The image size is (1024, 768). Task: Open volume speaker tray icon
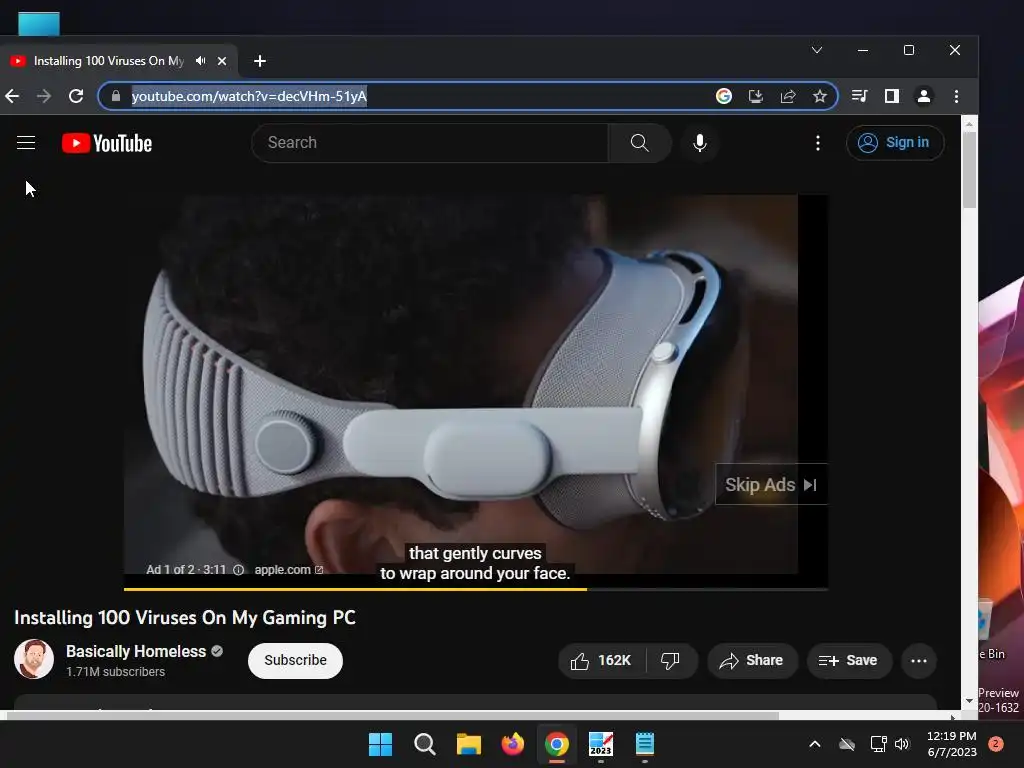902,744
